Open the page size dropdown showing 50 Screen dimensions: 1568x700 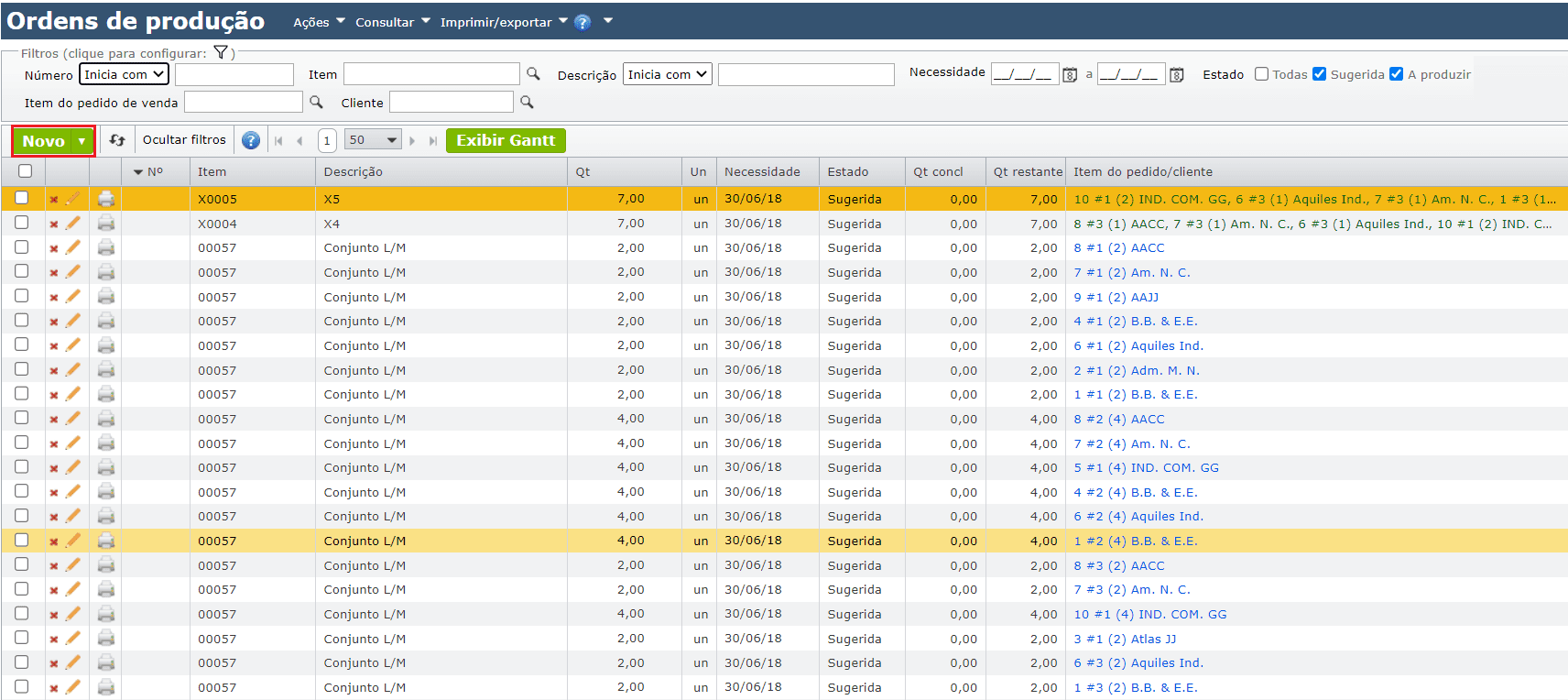373,140
